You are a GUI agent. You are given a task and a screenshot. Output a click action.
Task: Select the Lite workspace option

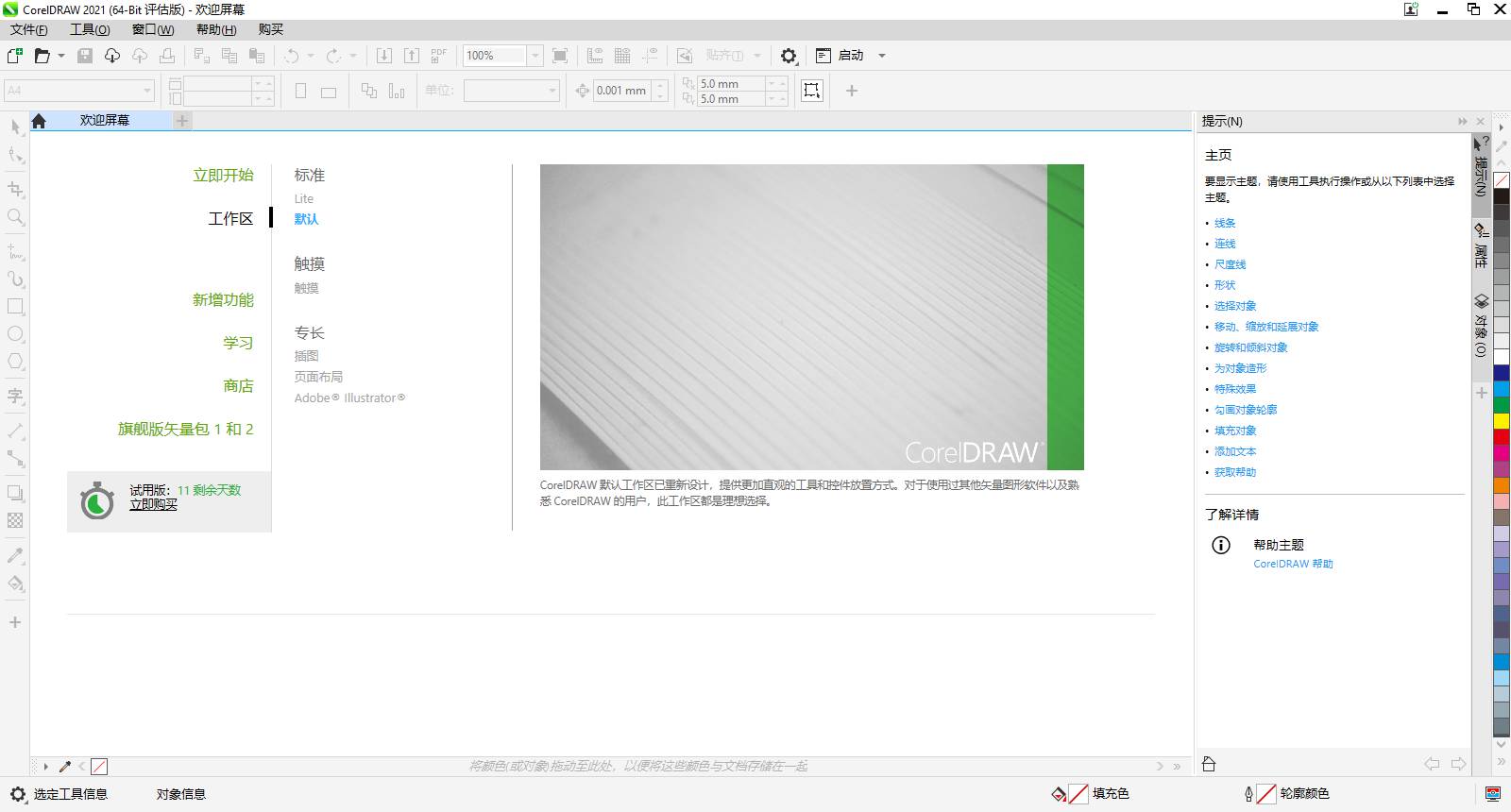304,199
